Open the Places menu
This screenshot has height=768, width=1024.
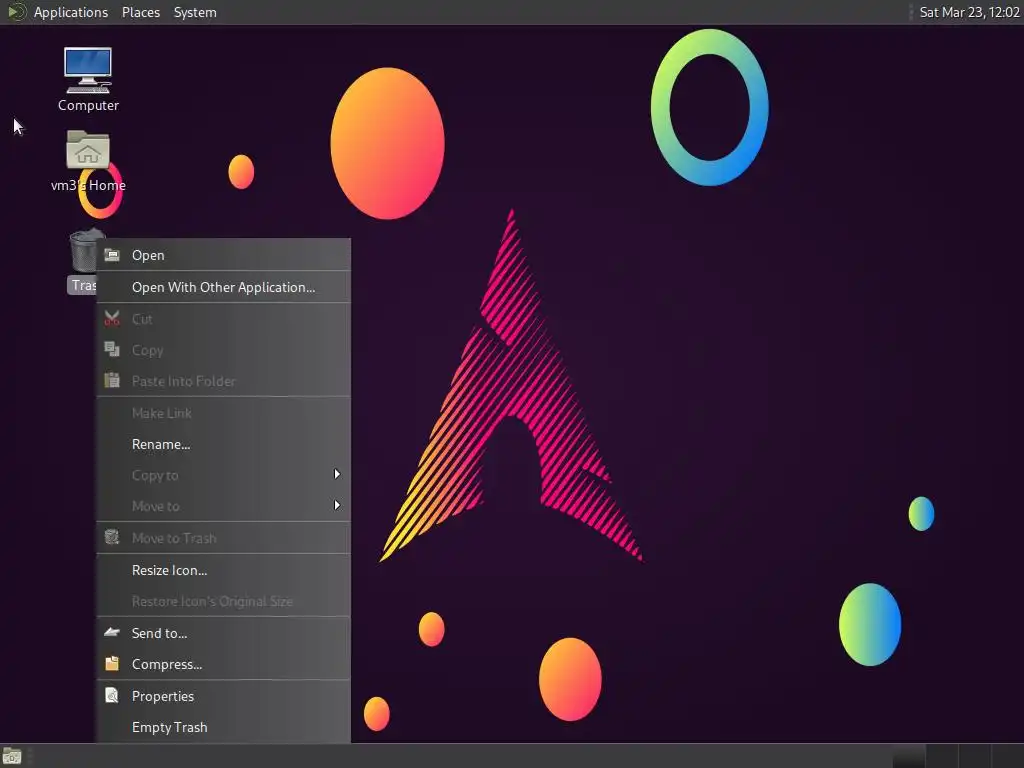[140, 12]
